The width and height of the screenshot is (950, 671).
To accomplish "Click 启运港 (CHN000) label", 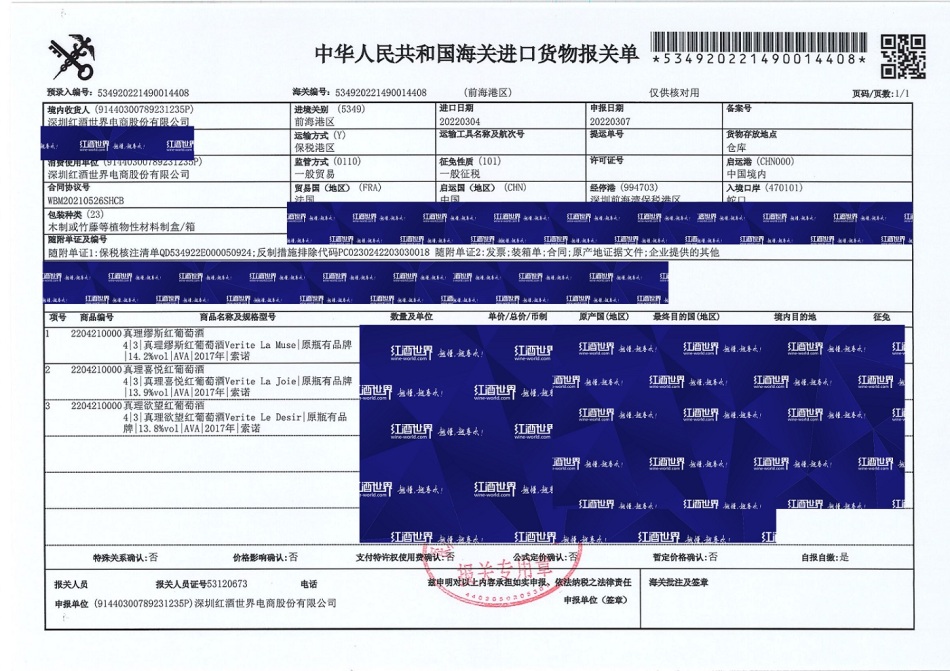I will [760, 162].
